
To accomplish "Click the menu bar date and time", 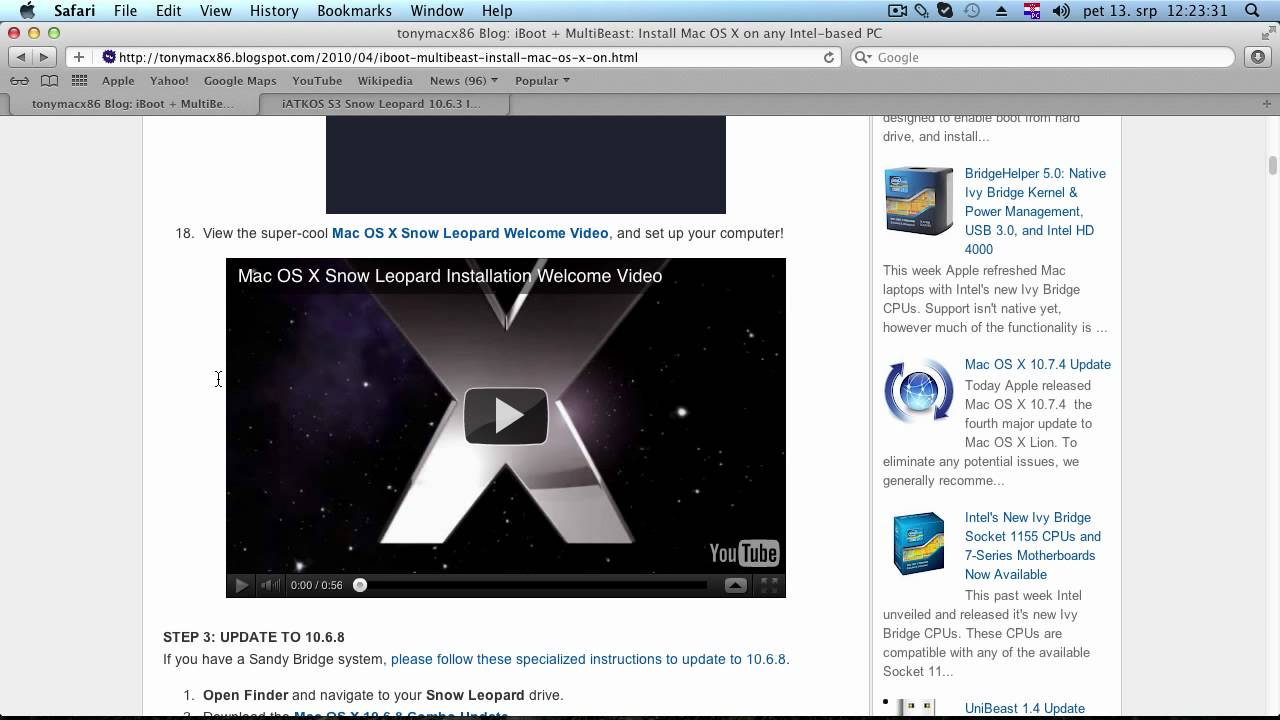I will [x=1155, y=11].
